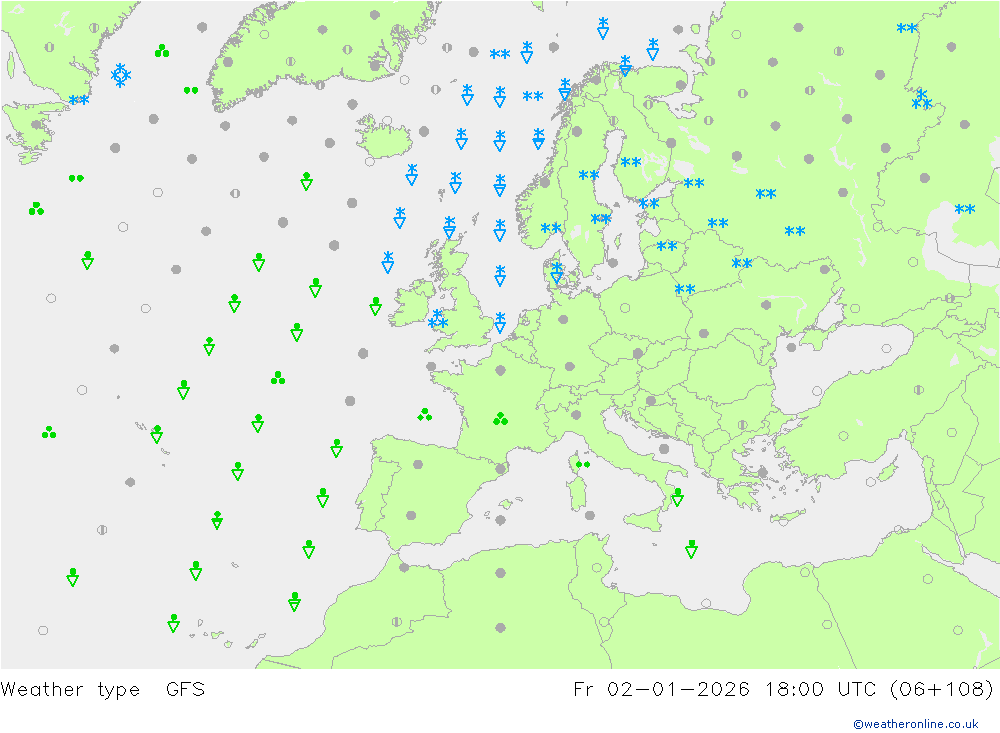1000x733 pixels.
Task: Click the green rain symbol near the Azores
Action: coord(156,434)
